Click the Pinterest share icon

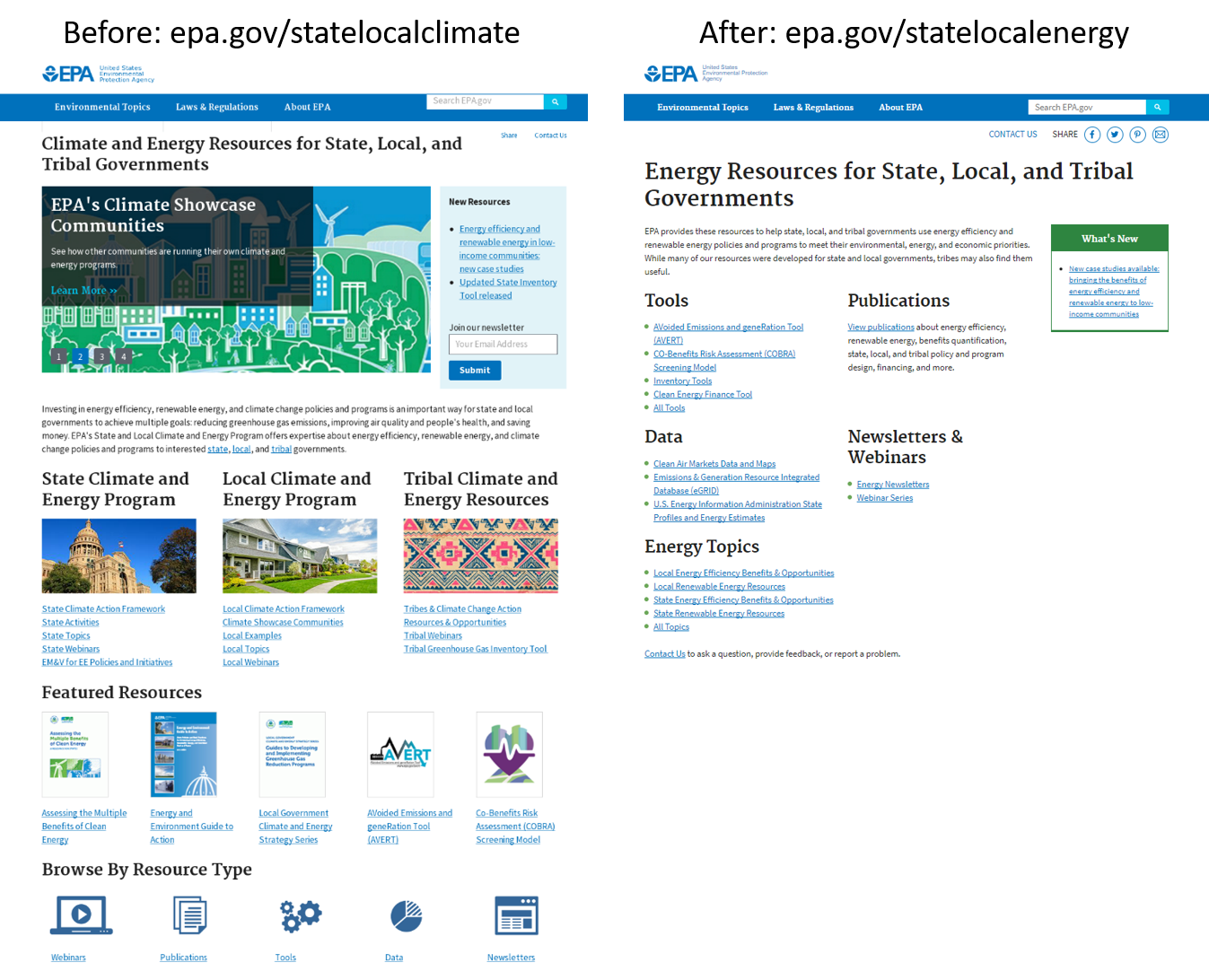pos(1137,135)
